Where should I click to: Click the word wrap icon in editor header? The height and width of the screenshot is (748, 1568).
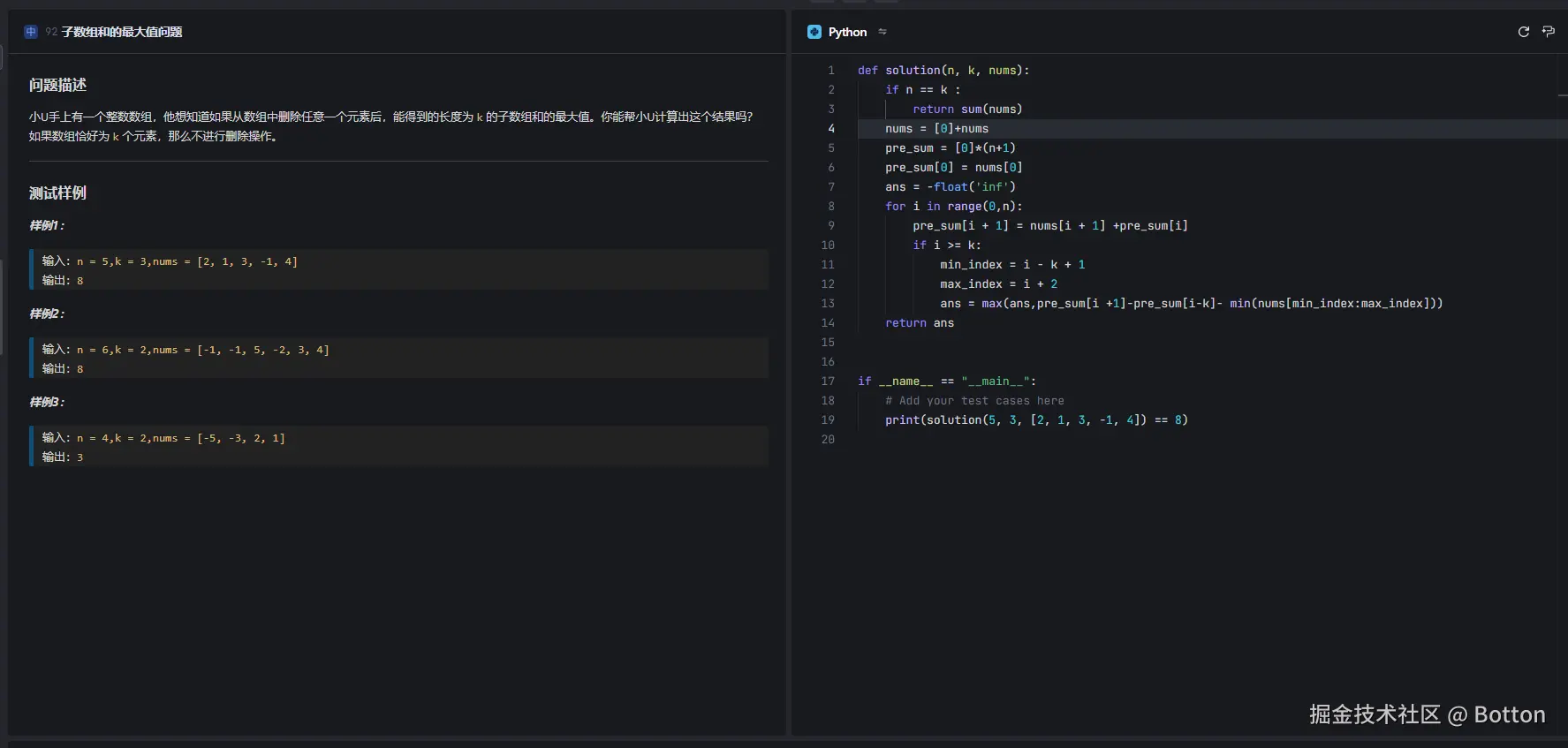[x=1548, y=32]
